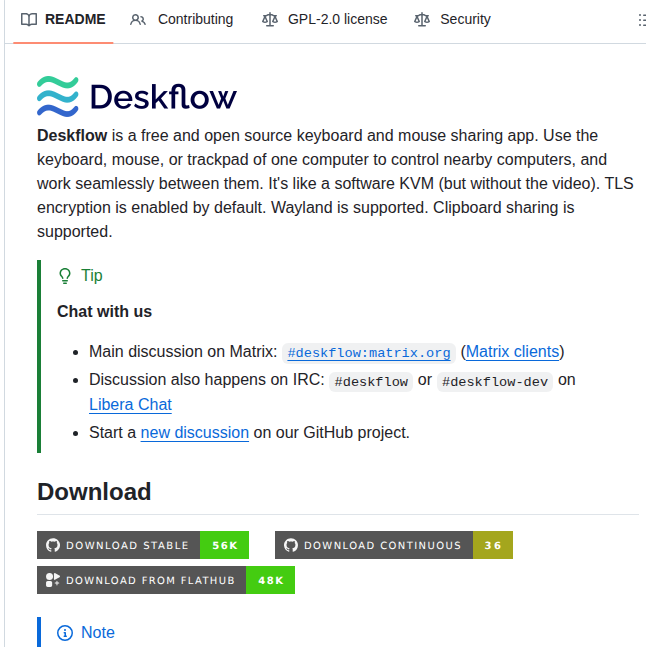Click the 48K count on Flathub badge
The height and width of the screenshot is (647, 646).
pos(271,580)
